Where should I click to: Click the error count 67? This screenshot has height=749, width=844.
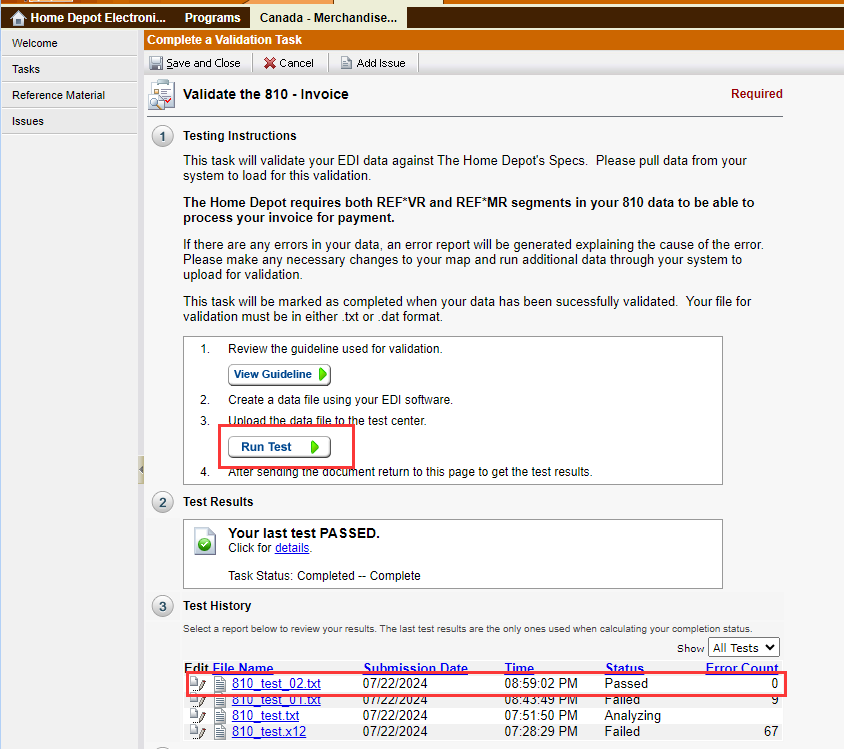point(771,732)
